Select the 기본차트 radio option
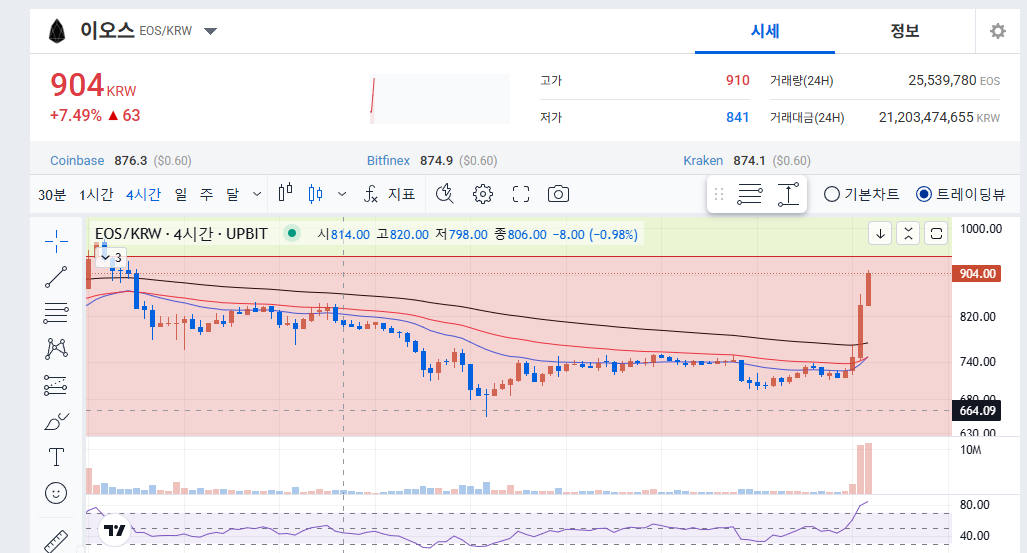This screenshot has height=553, width=1027. [x=832, y=194]
